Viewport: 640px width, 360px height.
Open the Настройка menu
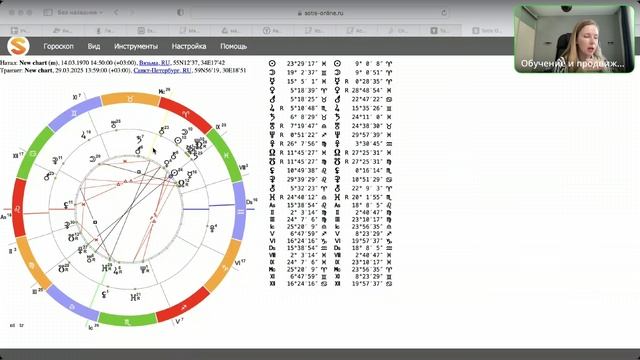point(189,47)
